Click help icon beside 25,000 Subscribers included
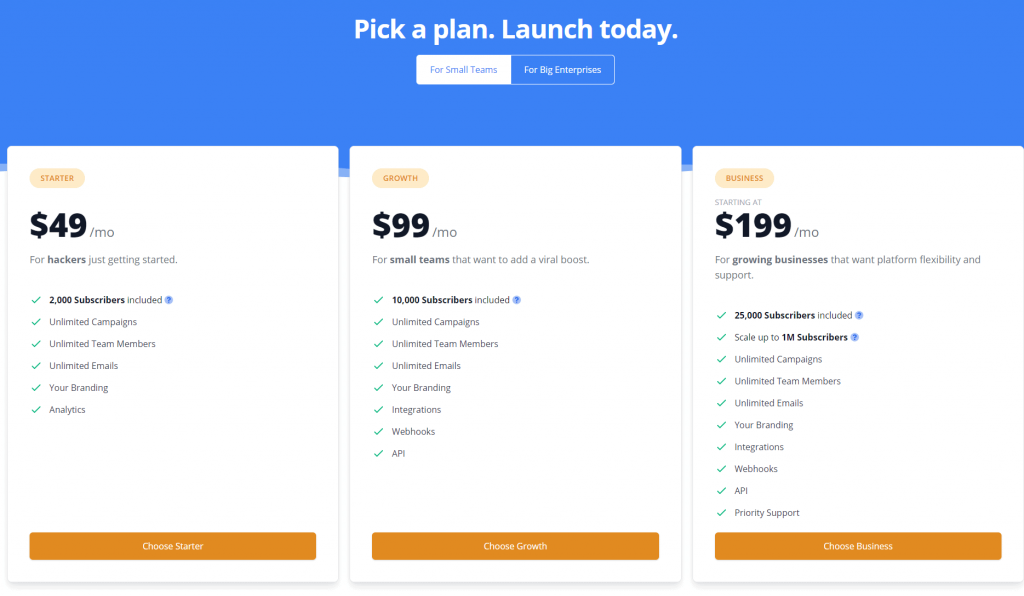Image resolution: width=1024 pixels, height=596 pixels. [859, 315]
